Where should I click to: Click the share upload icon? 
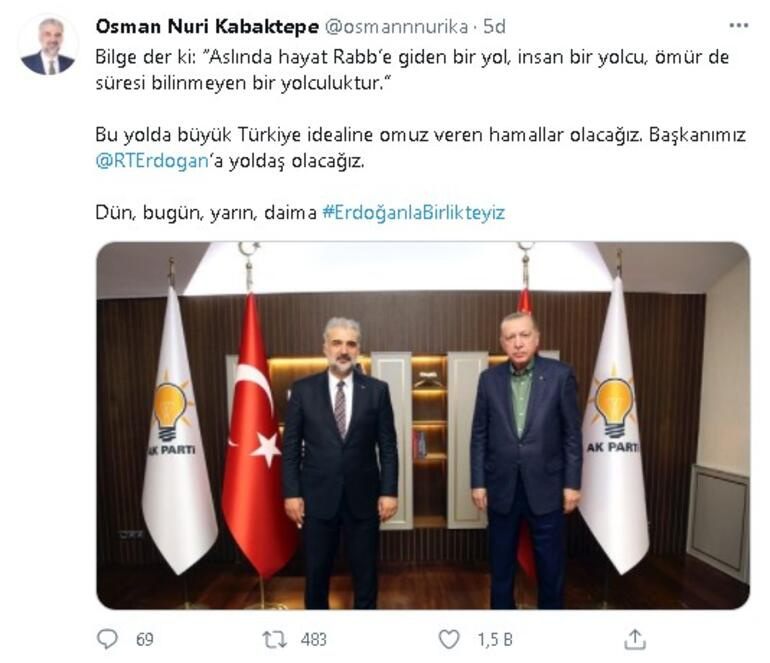click(634, 639)
